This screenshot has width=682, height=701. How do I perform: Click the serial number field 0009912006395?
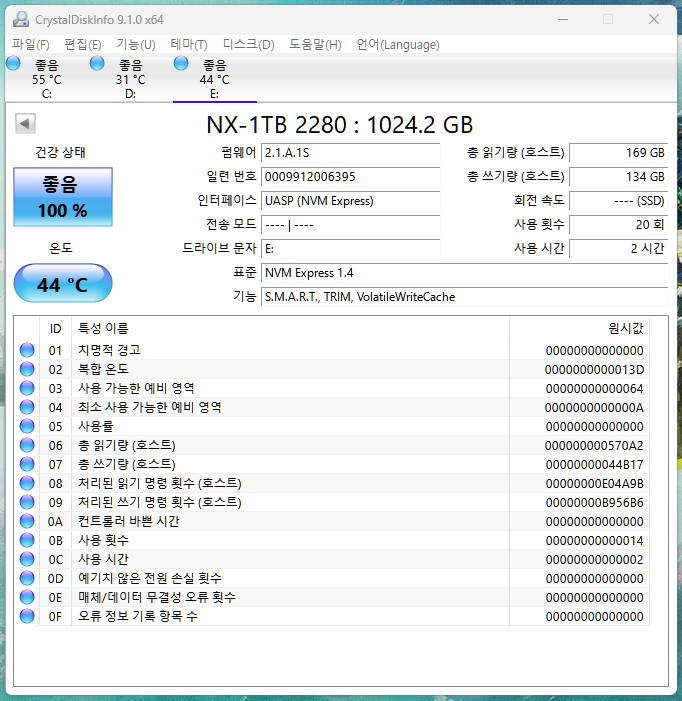(x=350, y=177)
